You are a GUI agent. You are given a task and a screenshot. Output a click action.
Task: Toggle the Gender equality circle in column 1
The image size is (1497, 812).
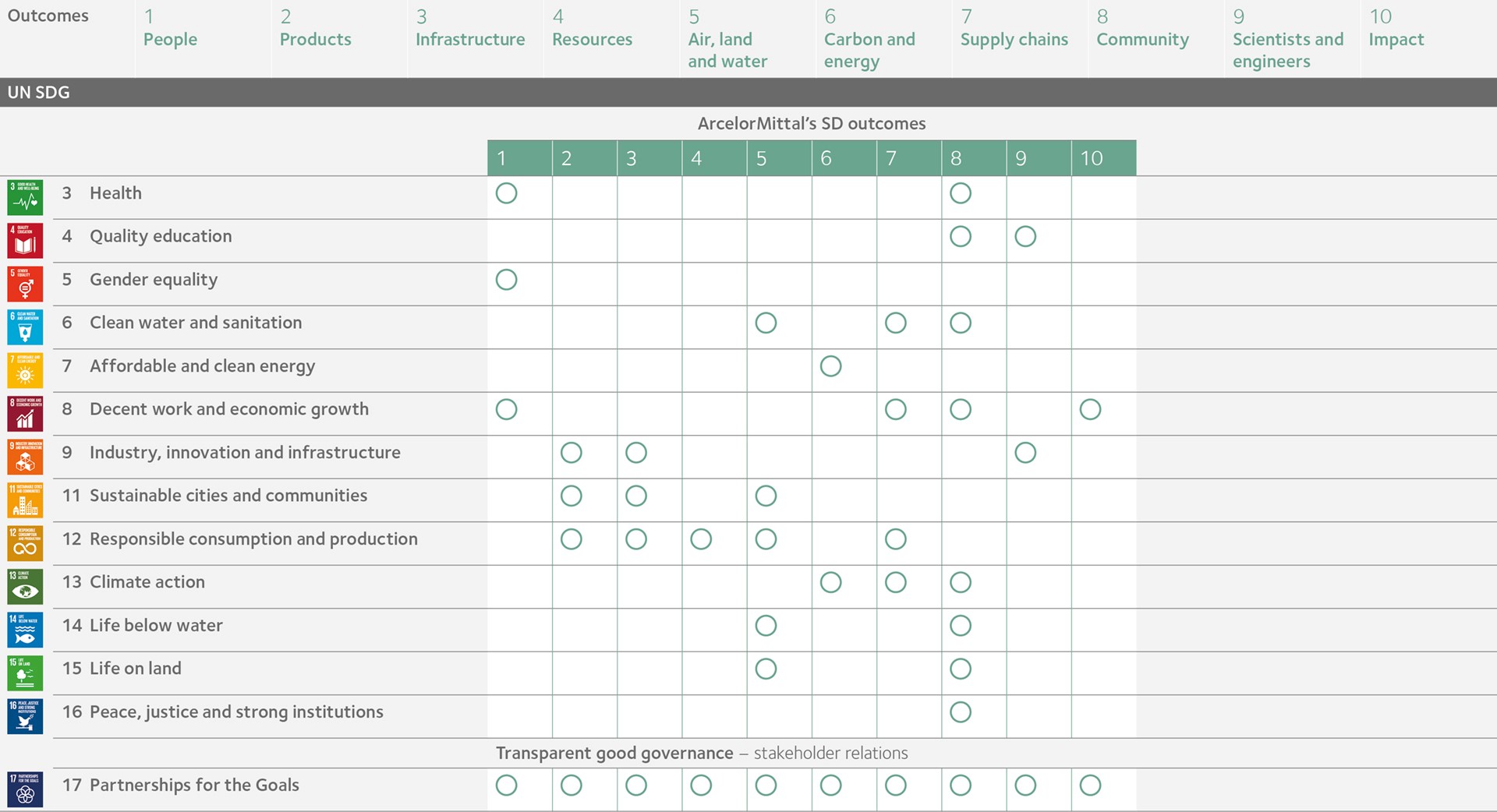[x=506, y=280]
